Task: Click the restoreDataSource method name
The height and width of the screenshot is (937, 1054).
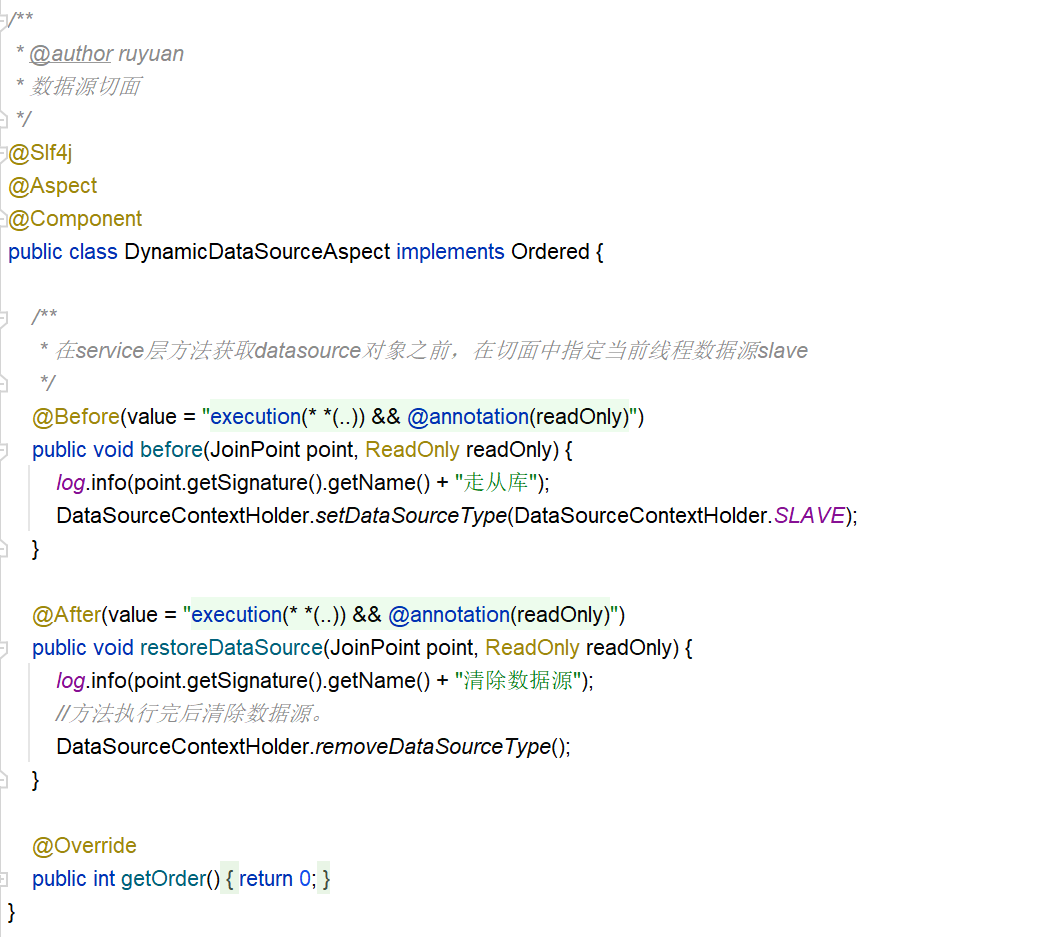Action: pos(231,647)
